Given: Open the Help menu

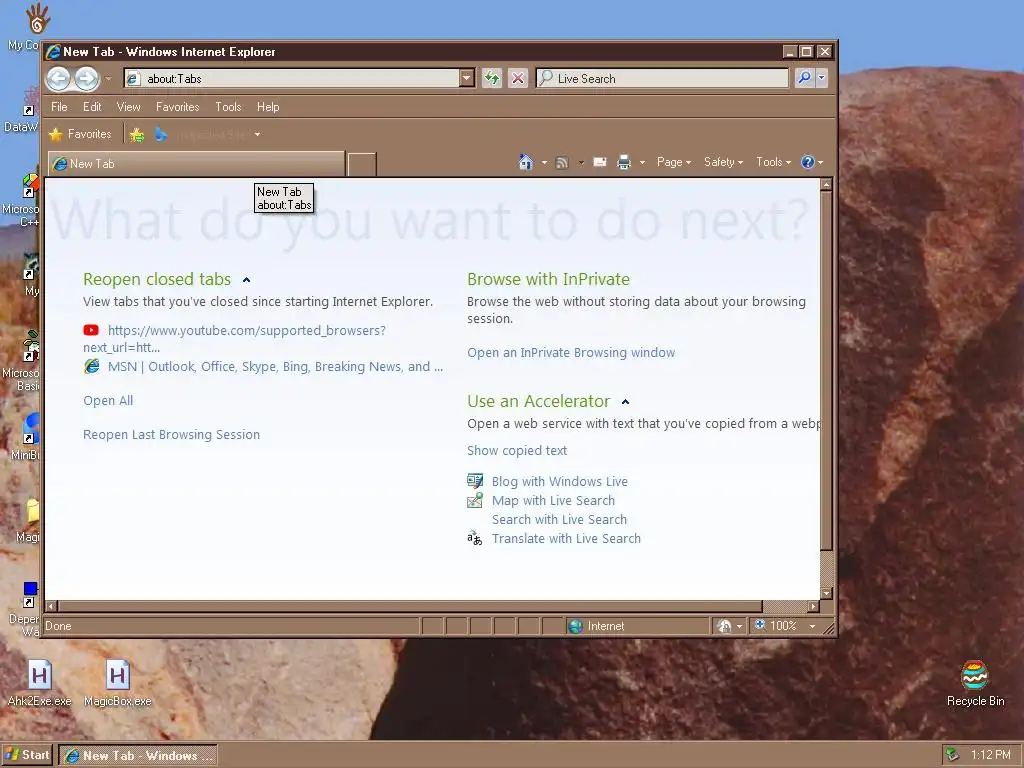Looking at the screenshot, I should click(268, 106).
